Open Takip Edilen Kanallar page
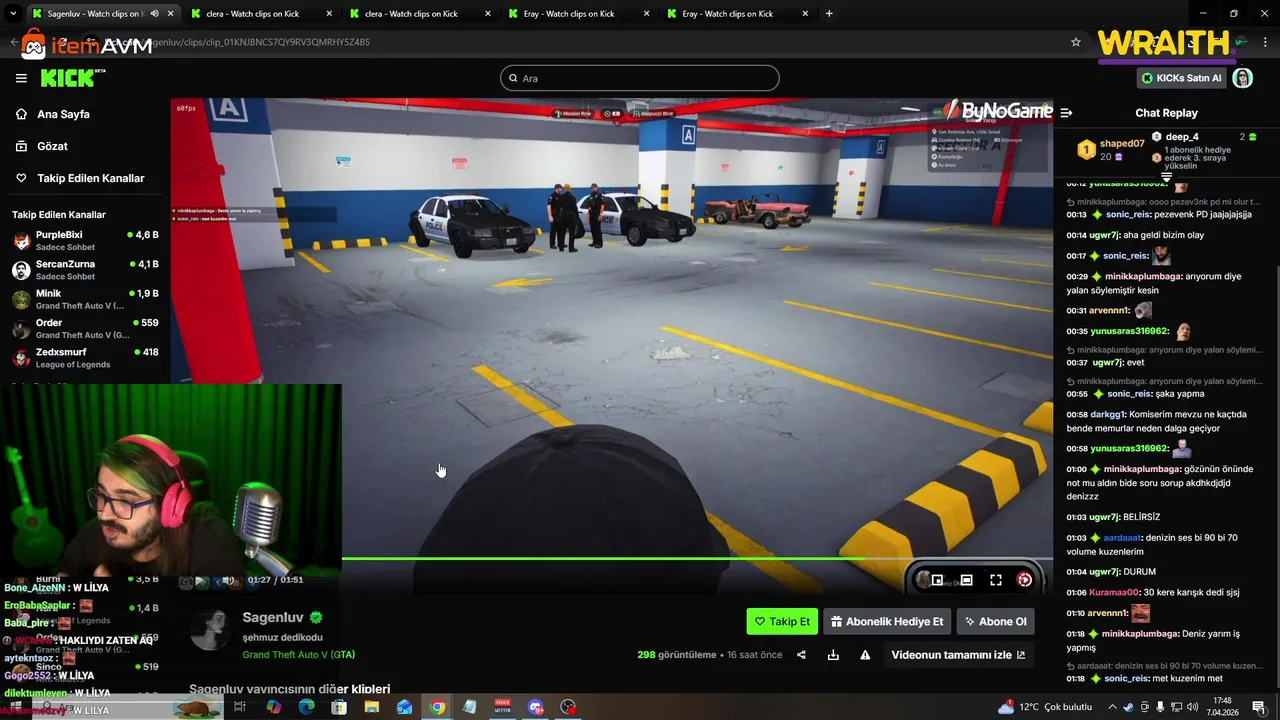Screen dimensions: 1280x720 tap(90, 178)
